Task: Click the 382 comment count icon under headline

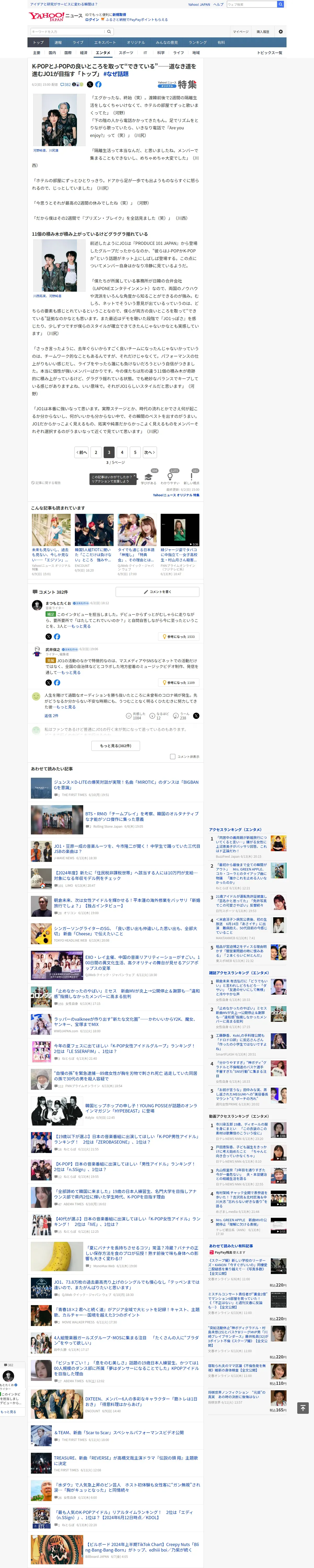Action: tap(65, 85)
